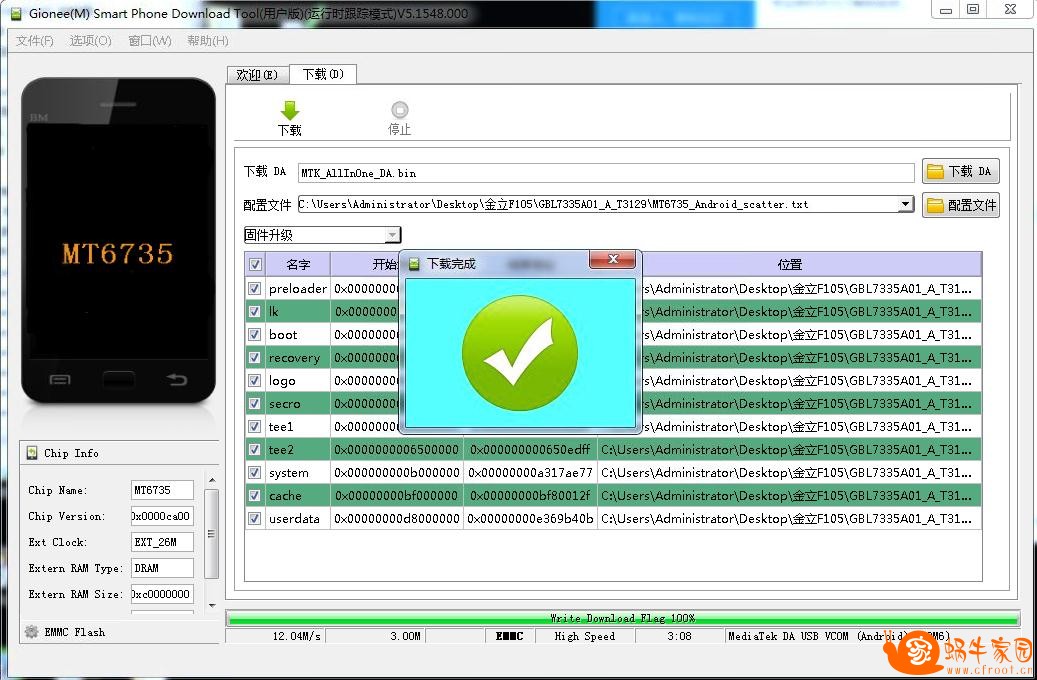Click the big green checkmark icon

tap(520, 353)
